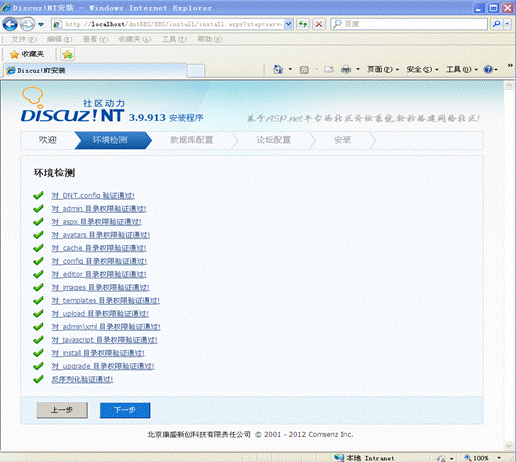Click the green Refresh page icon
516x462 pixels.
[303, 24]
